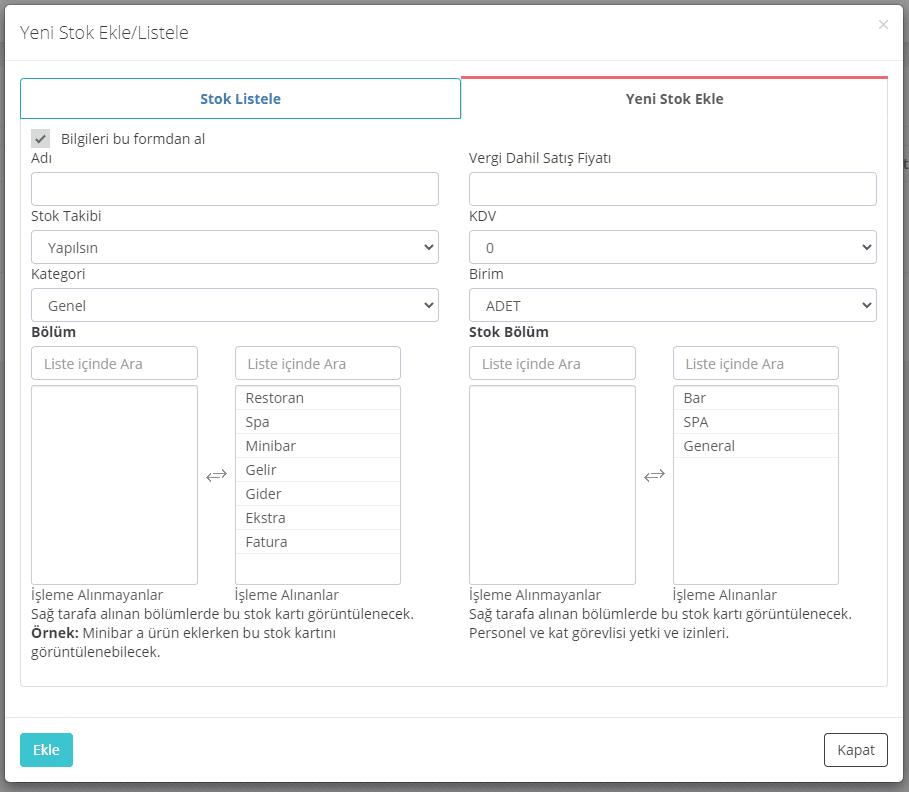The height and width of the screenshot is (792, 909).
Task: Select Ekstra in the Bölüm list
Action: tap(318, 518)
